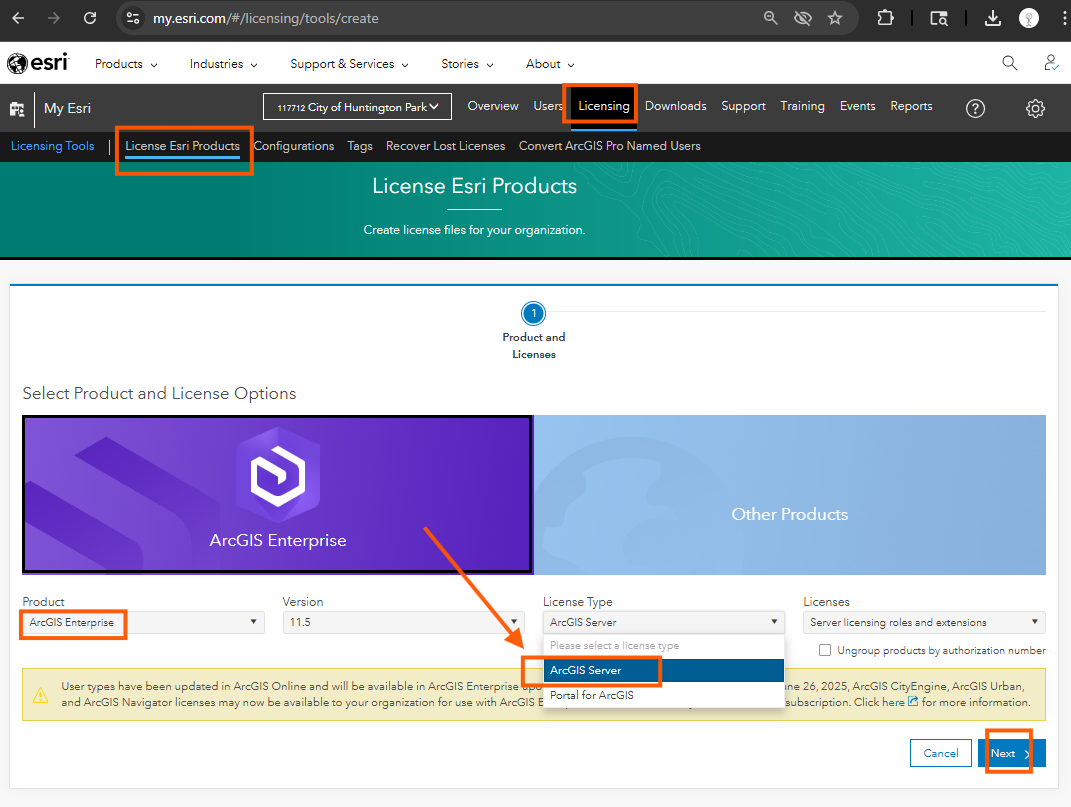Go to the Downloads tab

(x=675, y=106)
